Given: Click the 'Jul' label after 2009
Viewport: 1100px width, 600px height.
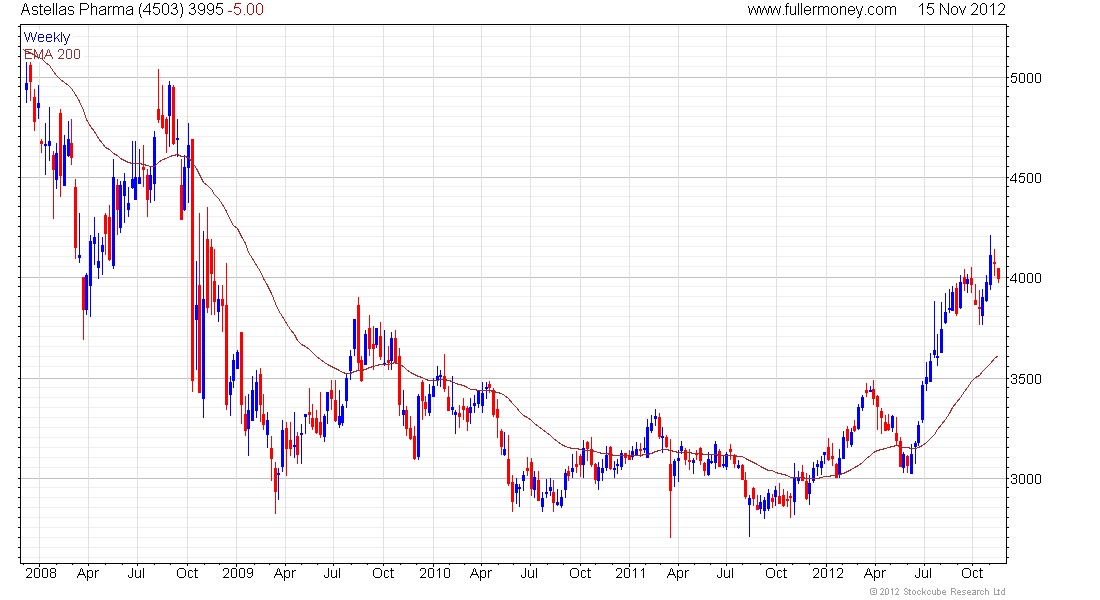Looking at the screenshot, I should 332,573.
